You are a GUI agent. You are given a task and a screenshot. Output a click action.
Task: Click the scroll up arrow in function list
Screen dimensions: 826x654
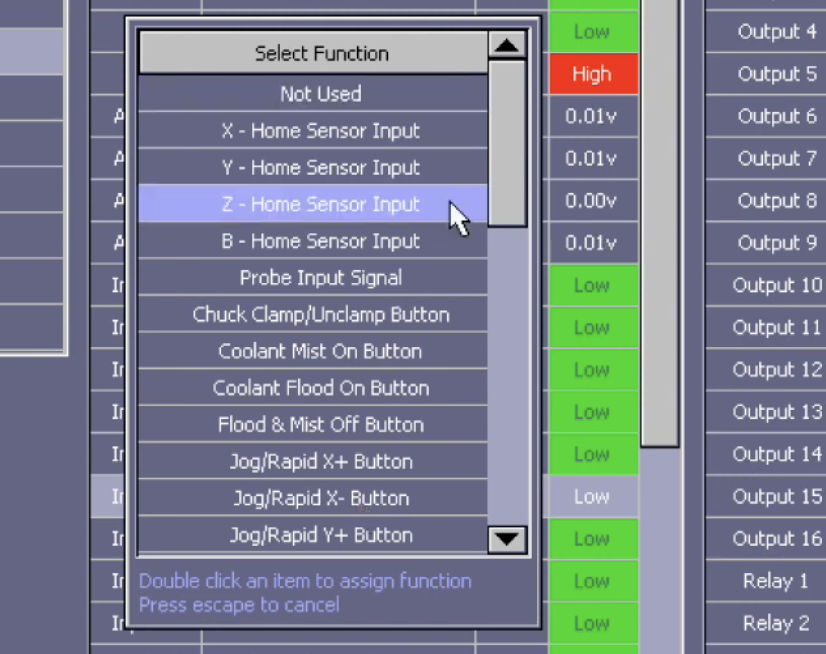tap(508, 45)
